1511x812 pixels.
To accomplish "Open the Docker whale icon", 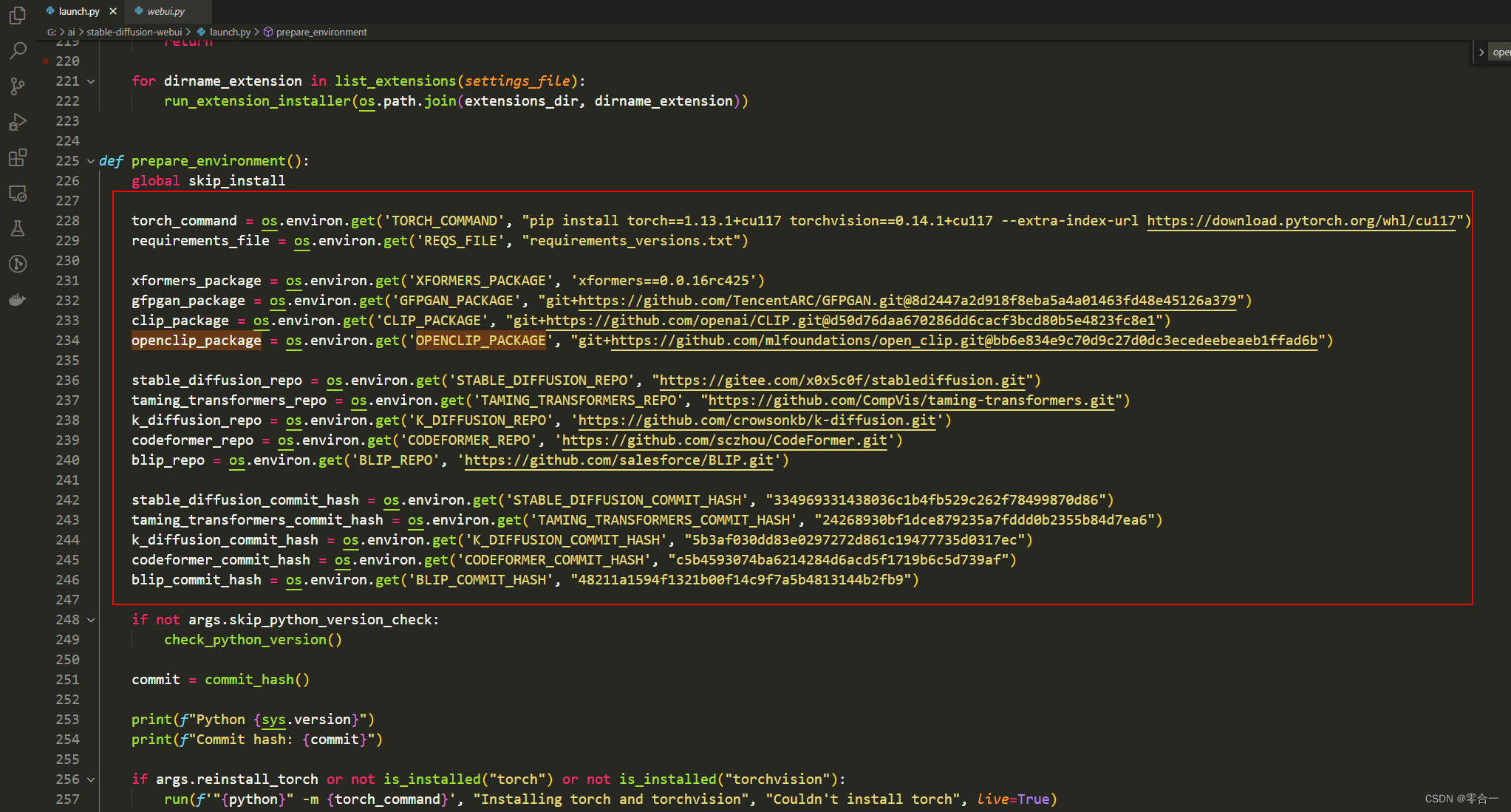I will pyautogui.click(x=18, y=299).
